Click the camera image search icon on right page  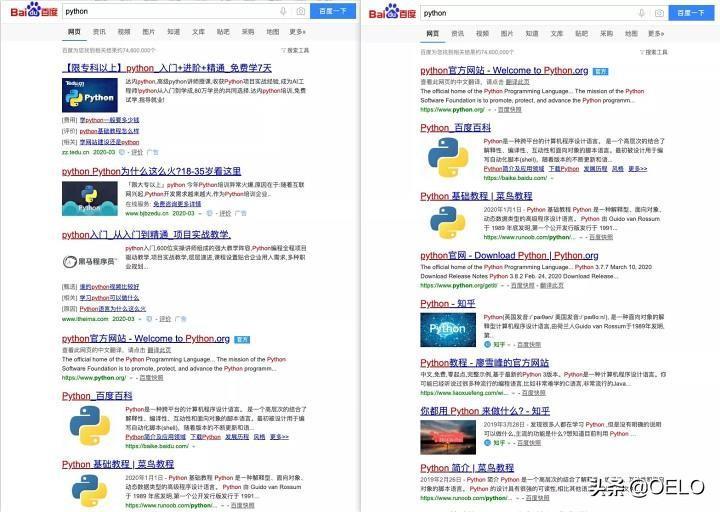(x=659, y=13)
